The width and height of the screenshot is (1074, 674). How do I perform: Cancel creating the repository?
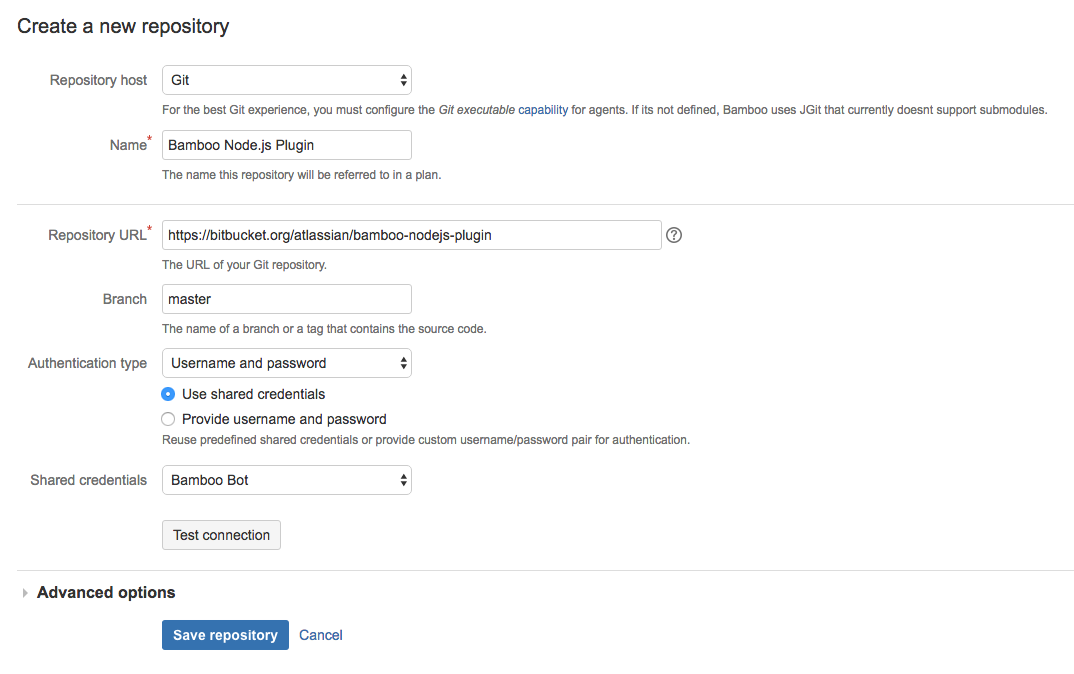coord(321,635)
